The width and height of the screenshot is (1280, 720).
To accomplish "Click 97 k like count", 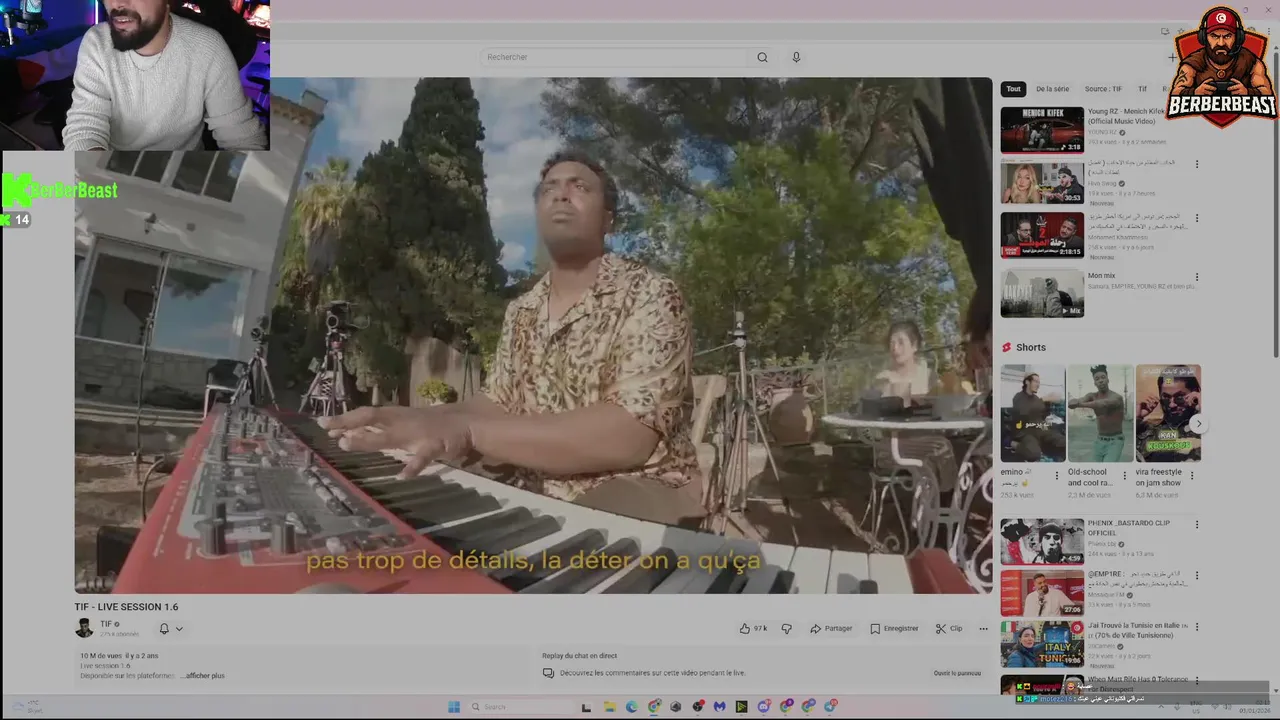I will click(x=760, y=628).
